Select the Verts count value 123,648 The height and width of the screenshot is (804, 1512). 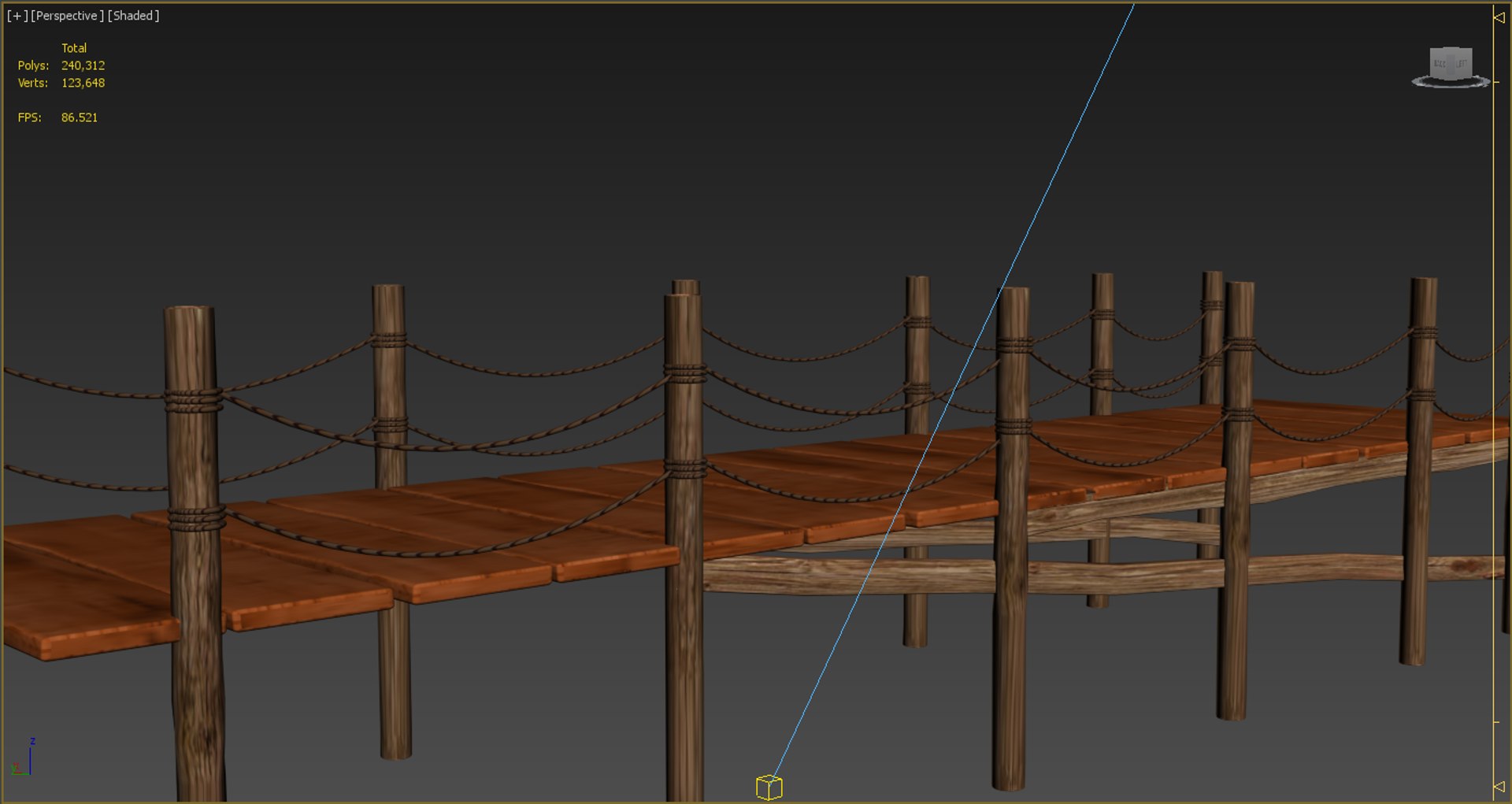[83, 83]
